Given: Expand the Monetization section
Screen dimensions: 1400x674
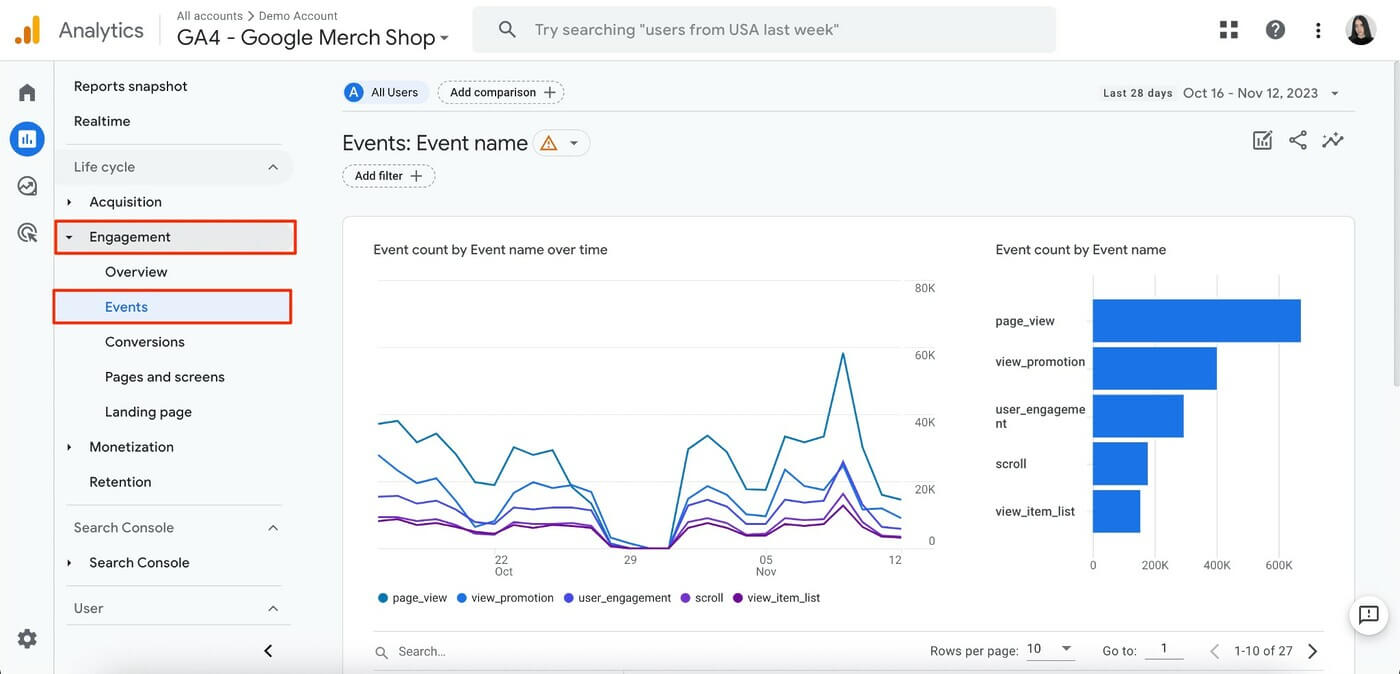Looking at the screenshot, I should 131,447.
